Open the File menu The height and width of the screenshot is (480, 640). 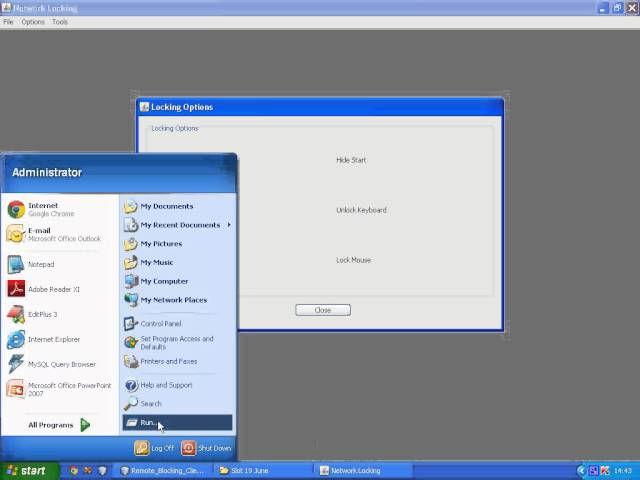coord(8,22)
